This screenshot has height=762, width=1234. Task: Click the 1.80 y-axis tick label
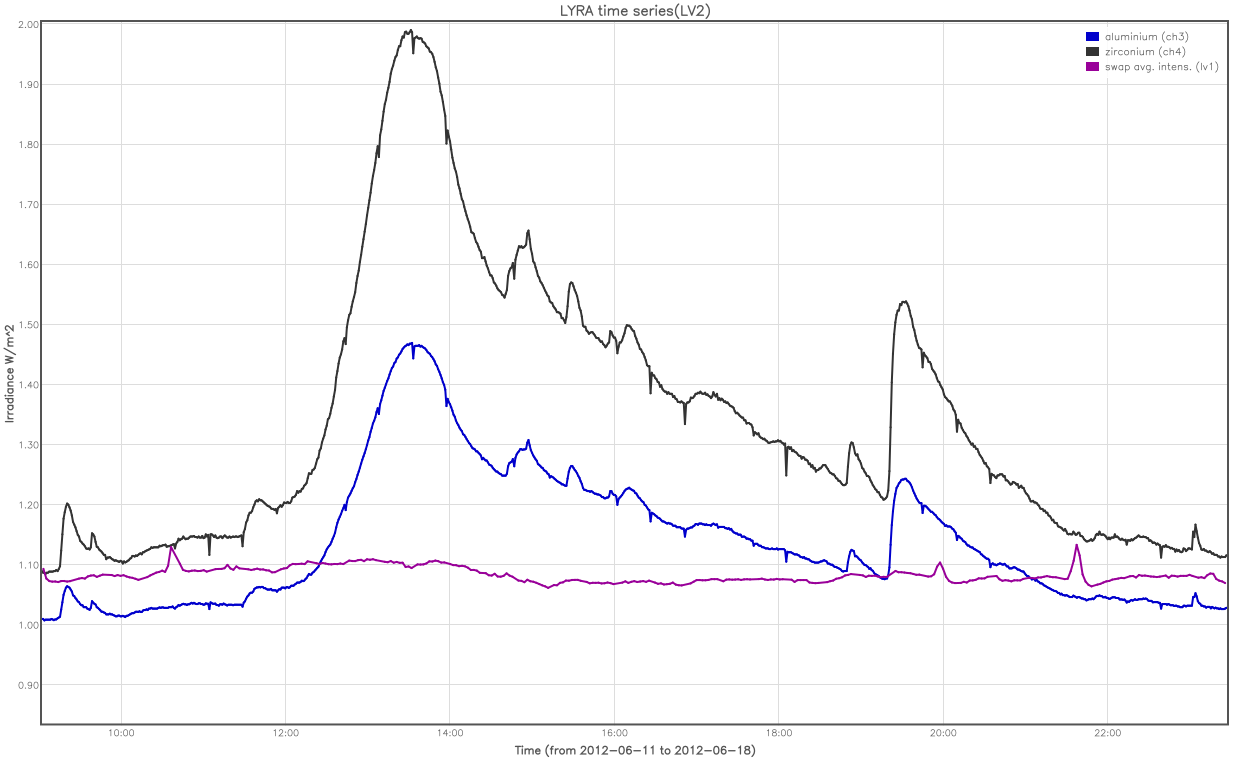pyautogui.click(x=28, y=144)
